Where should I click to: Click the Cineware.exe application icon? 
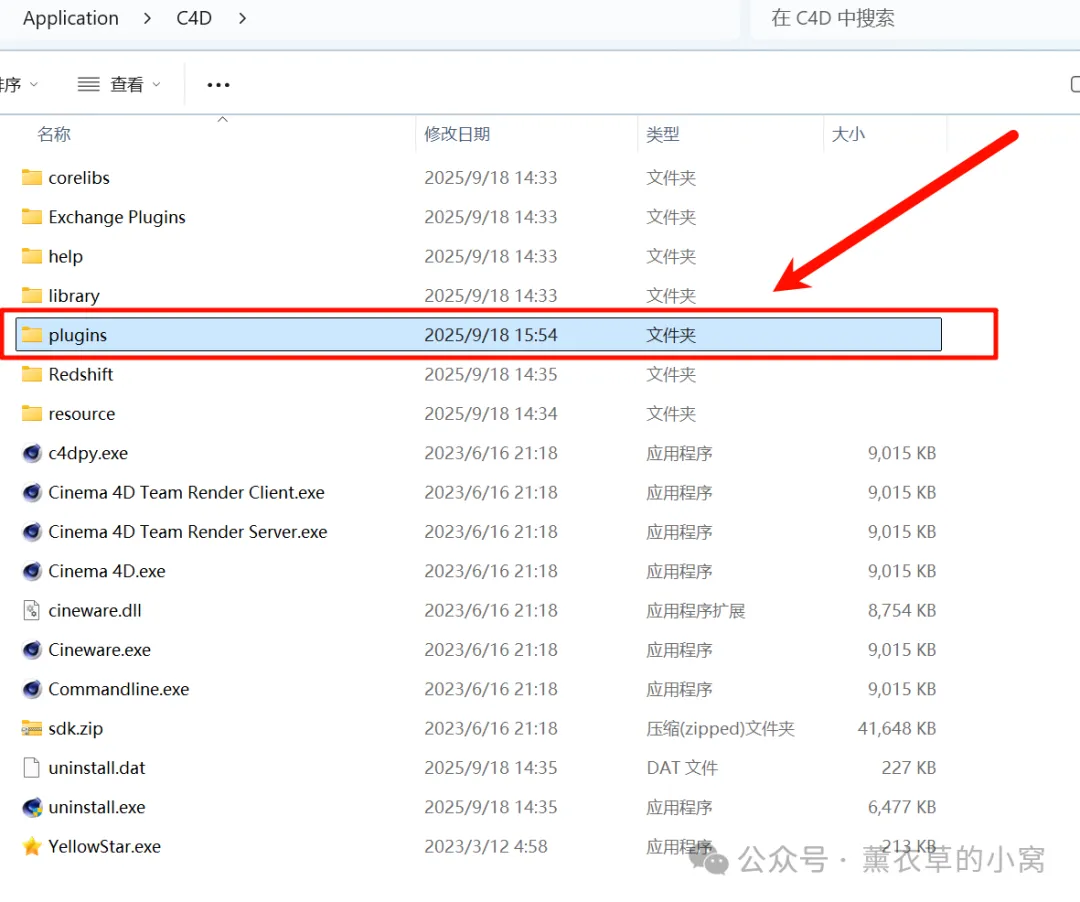pos(32,649)
